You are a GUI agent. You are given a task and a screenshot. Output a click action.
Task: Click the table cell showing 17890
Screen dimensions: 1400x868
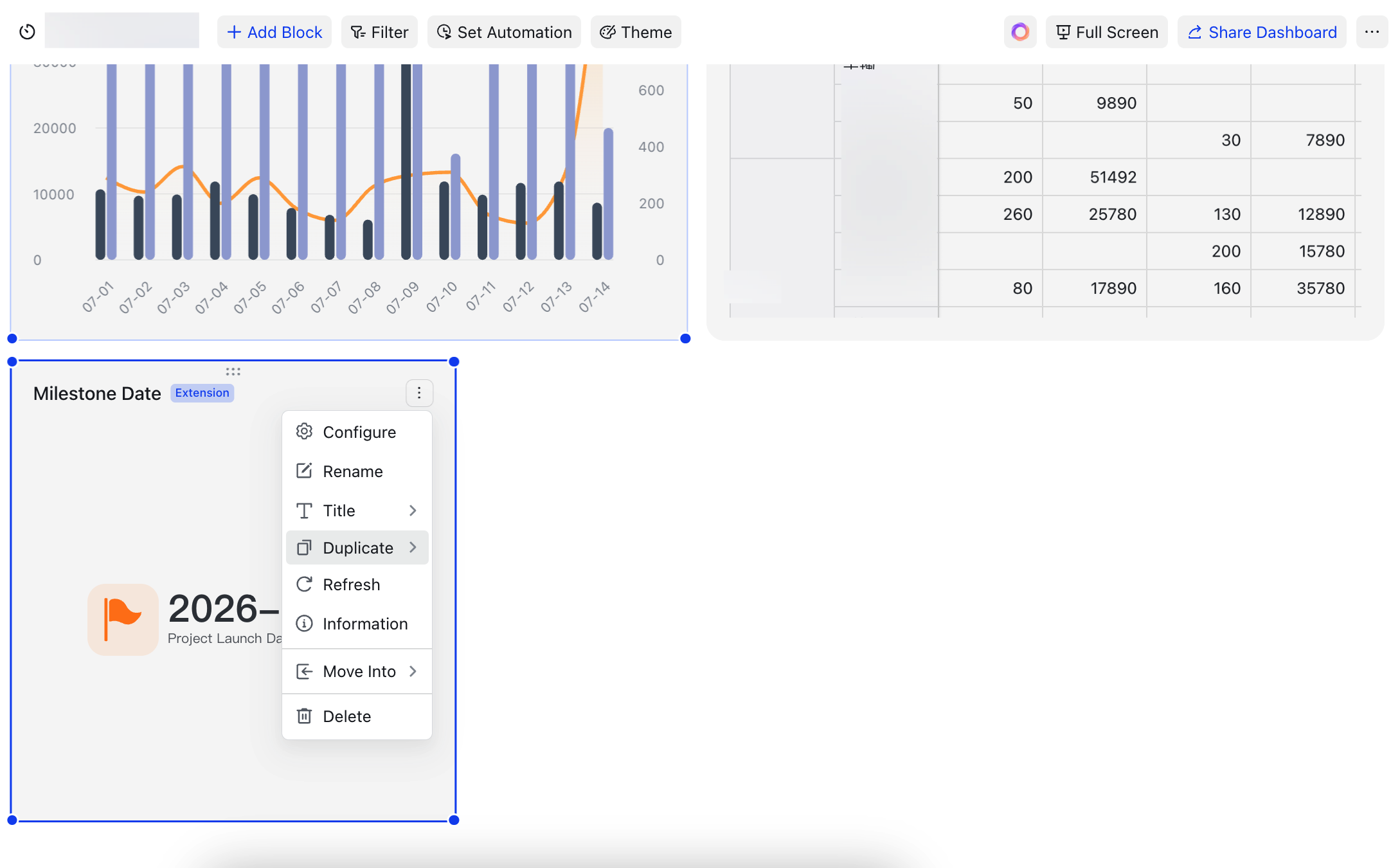coord(1094,288)
